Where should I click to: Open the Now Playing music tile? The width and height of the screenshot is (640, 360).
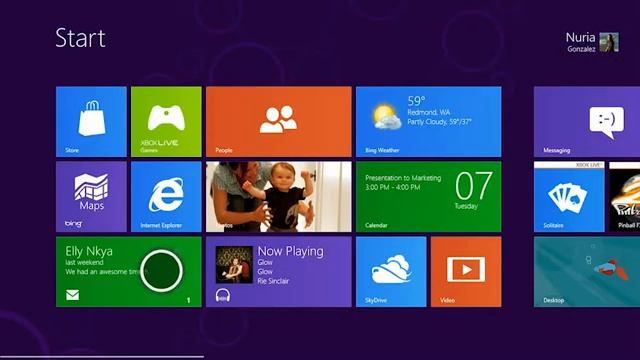tap(279, 272)
